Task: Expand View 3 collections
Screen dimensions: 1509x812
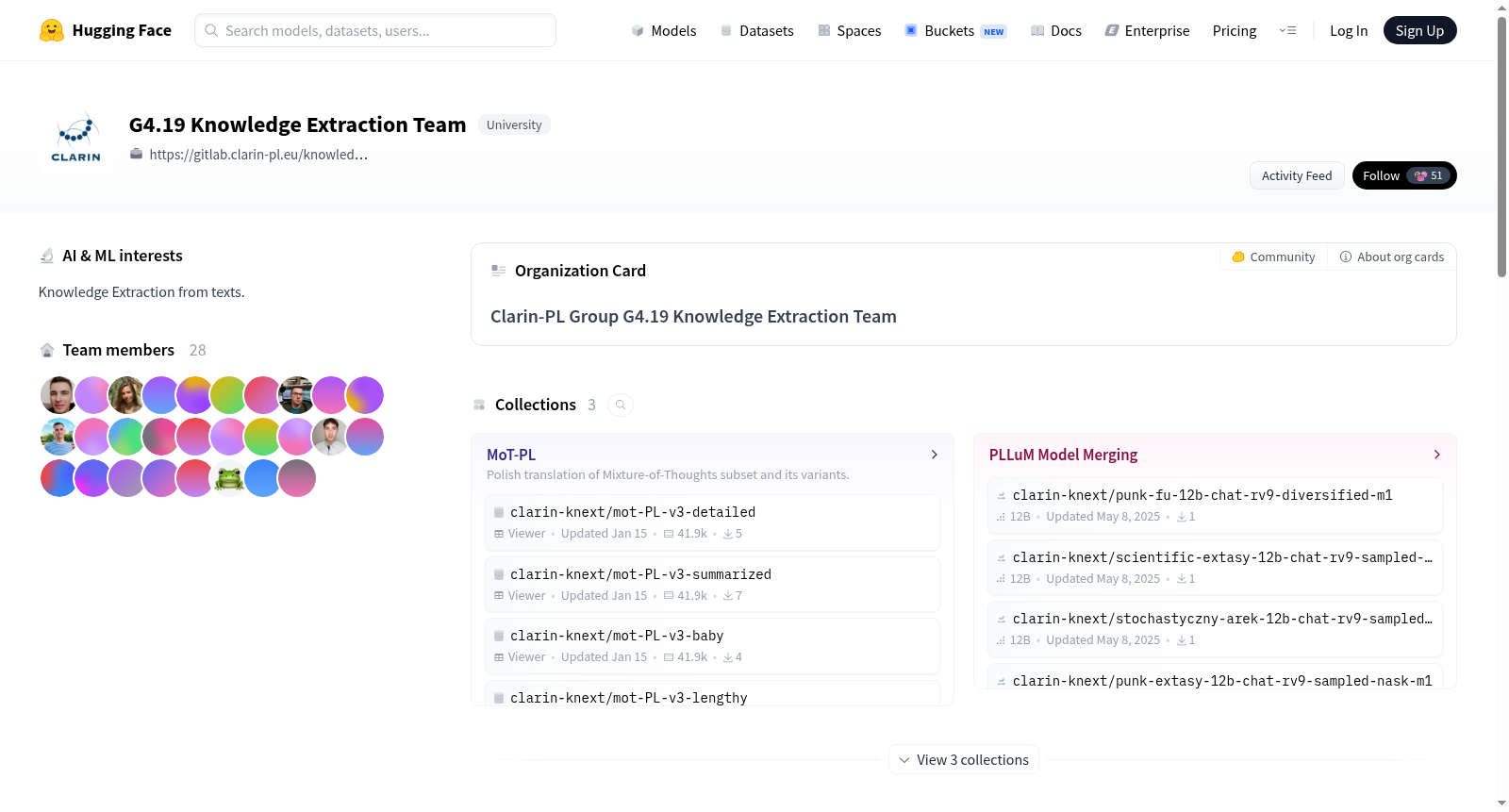Action: pyautogui.click(x=964, y=760)
